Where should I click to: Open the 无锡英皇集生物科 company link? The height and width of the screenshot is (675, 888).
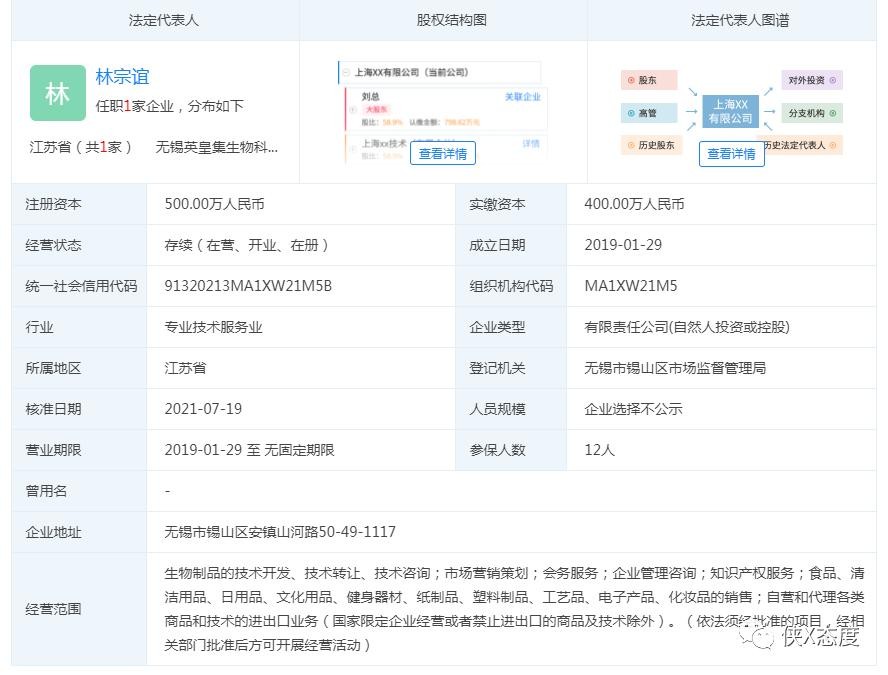(x=217, y=147)
